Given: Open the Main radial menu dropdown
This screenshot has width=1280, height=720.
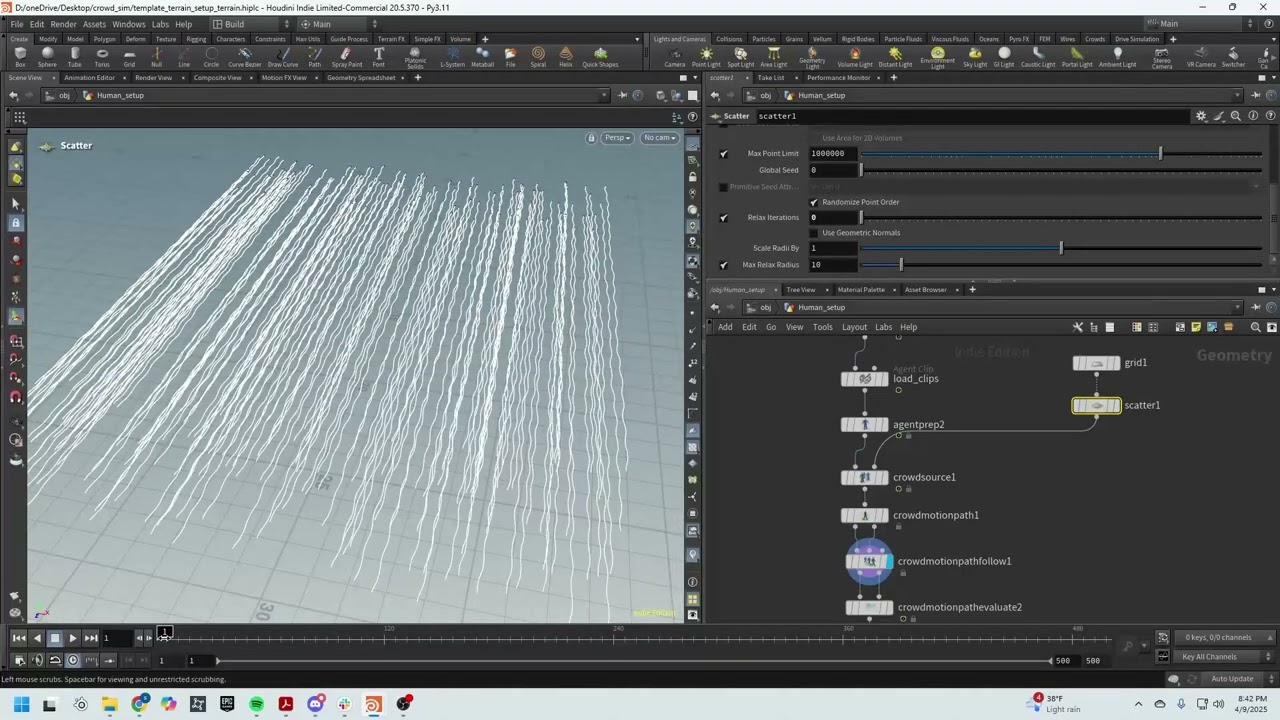Looking at the screenshot, I should pos(338,24).
